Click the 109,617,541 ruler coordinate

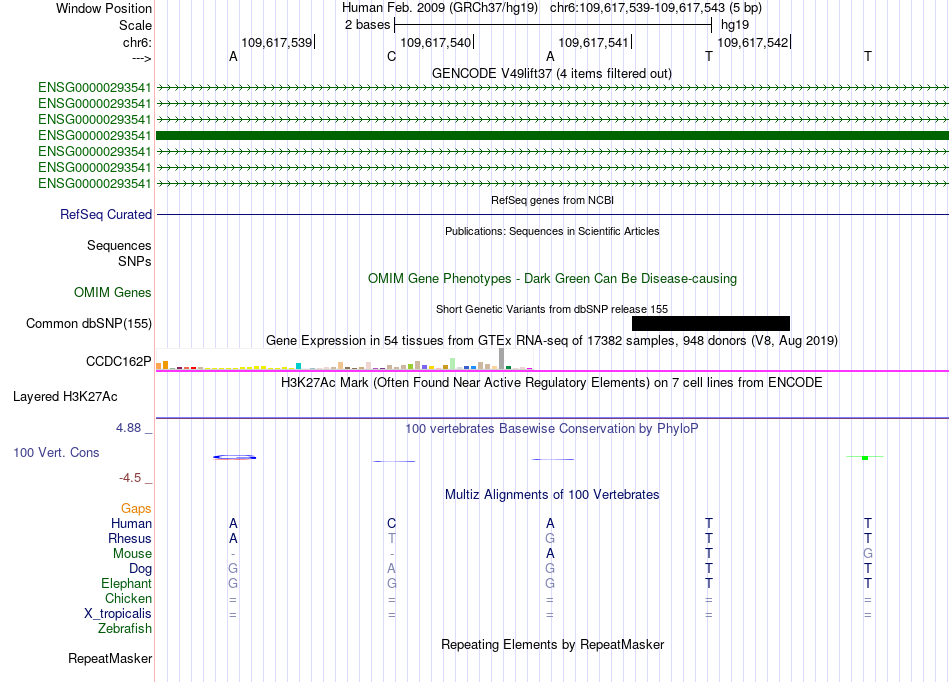point(593,42)
